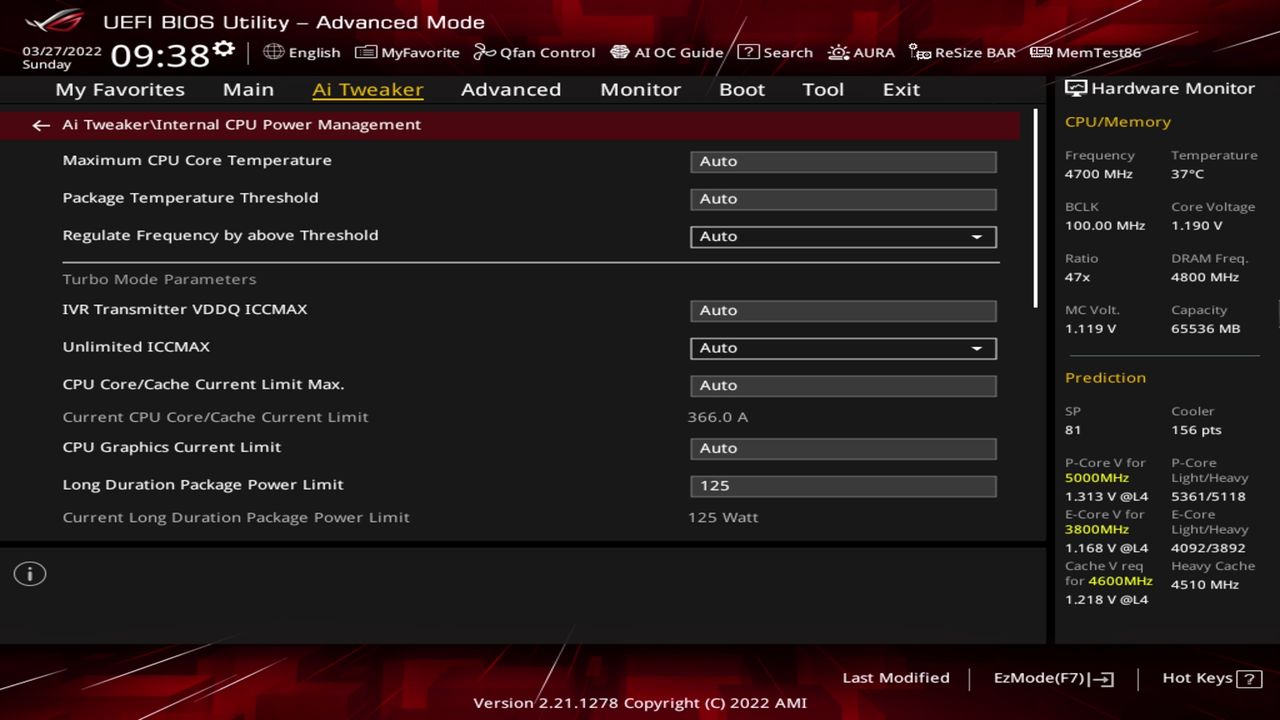Click Long Duration Package Power Limit field

coord(843,486)
